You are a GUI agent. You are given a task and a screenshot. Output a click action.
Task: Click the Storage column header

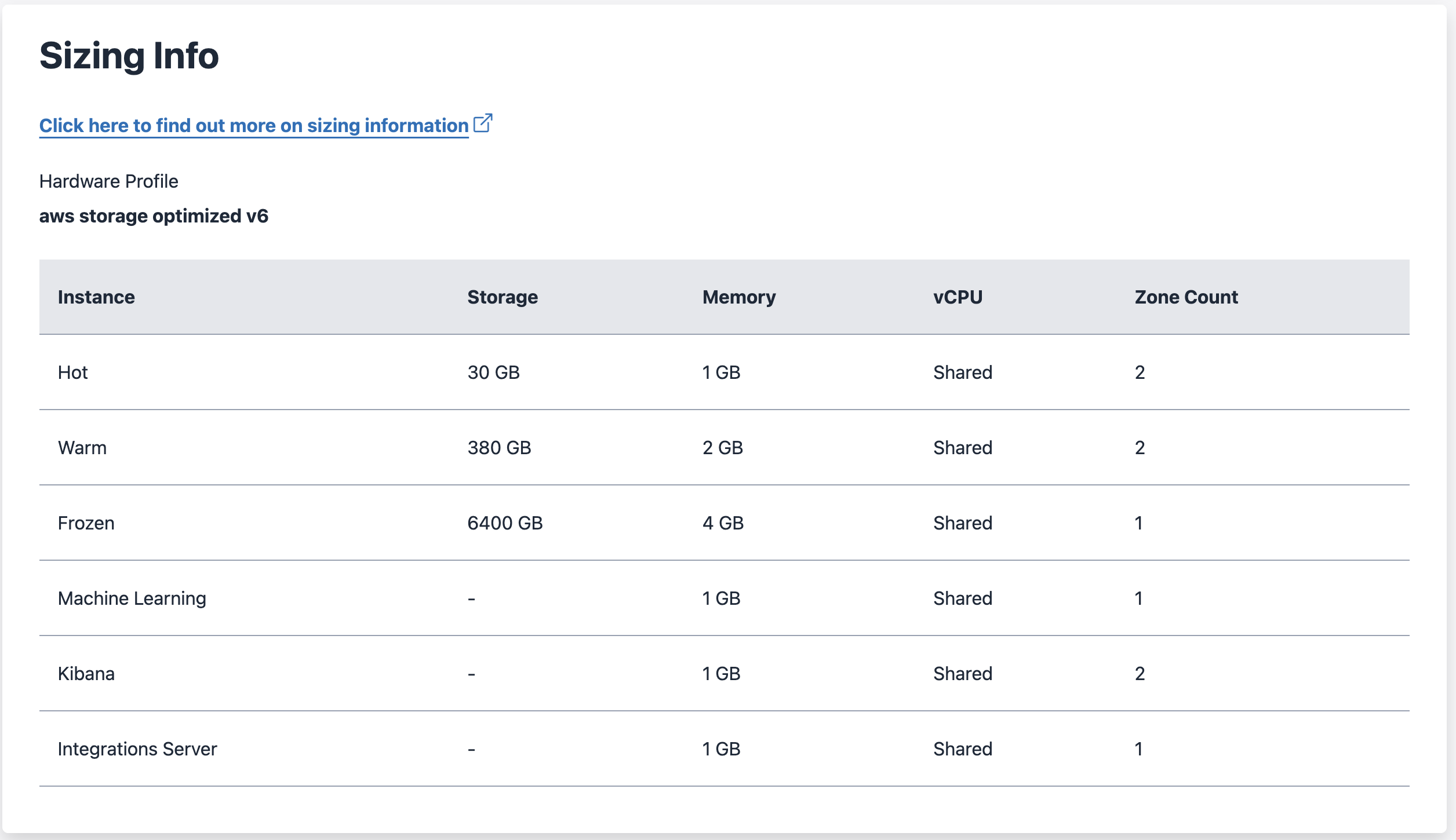[x=503, y=297]
